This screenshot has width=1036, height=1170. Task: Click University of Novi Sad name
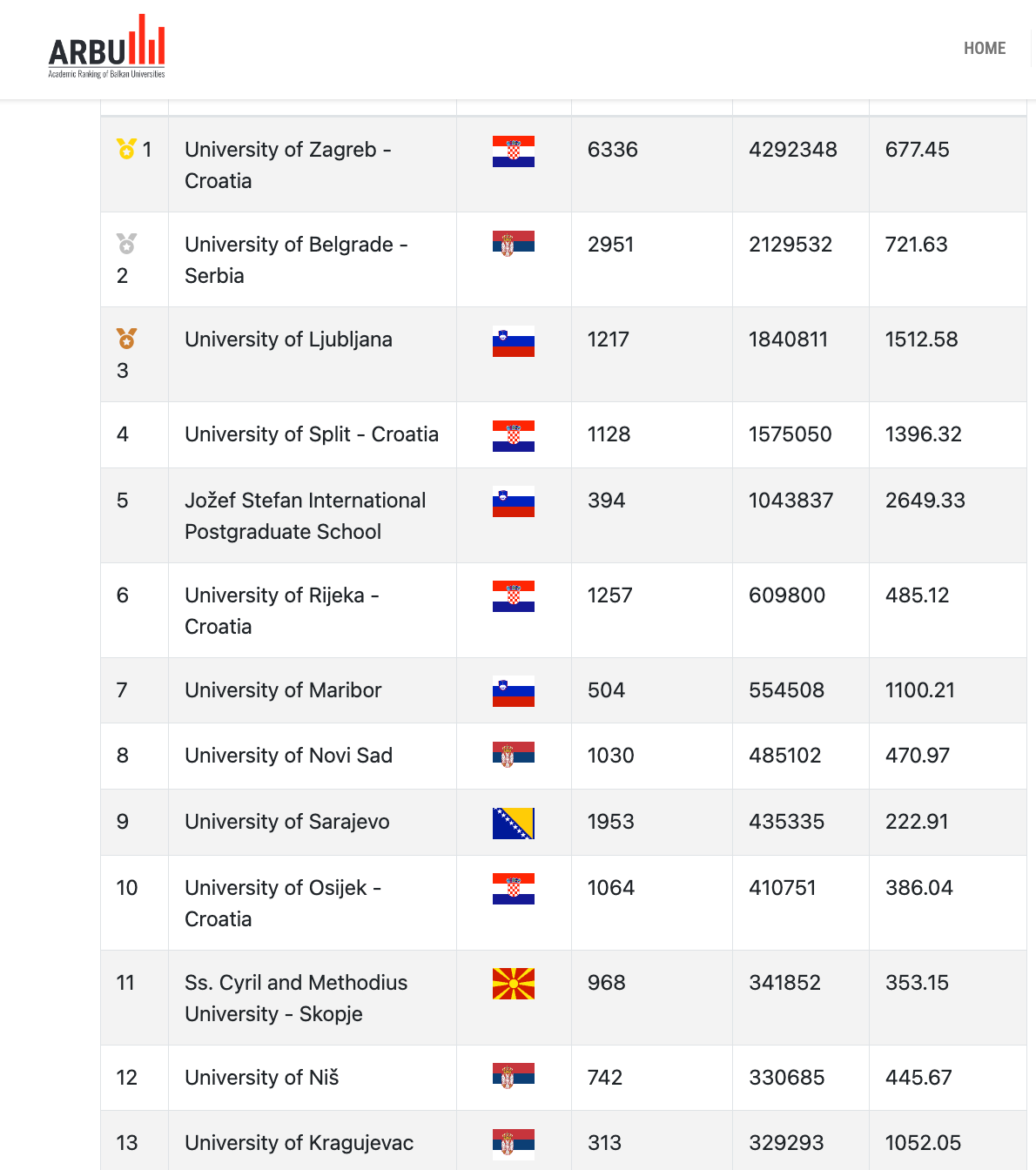click(x=288, y=756)
